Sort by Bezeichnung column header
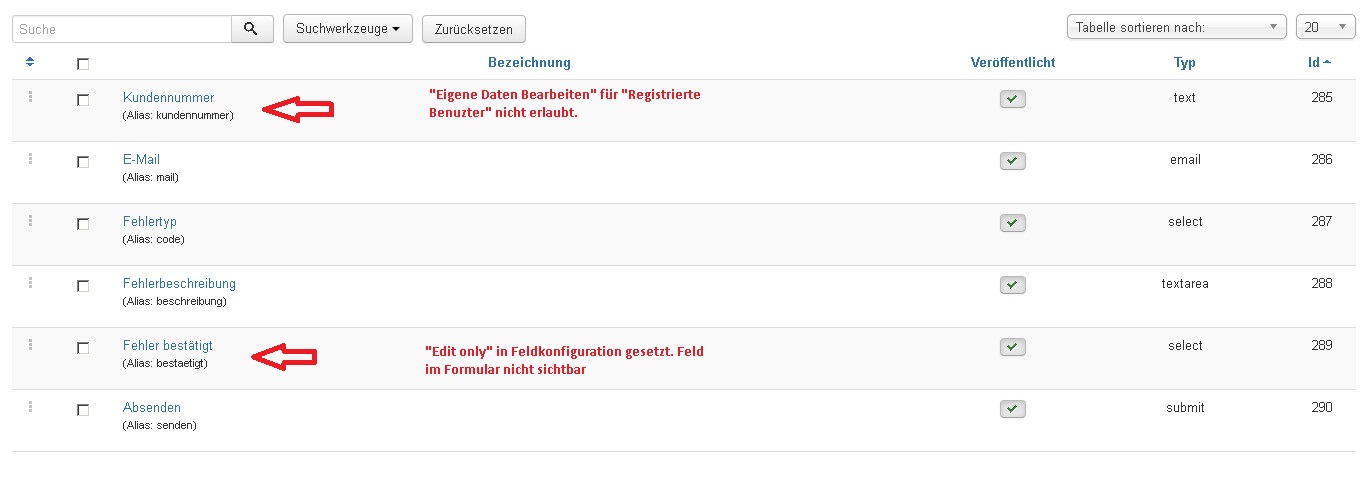1370x481 pixels. click(529, 62)
